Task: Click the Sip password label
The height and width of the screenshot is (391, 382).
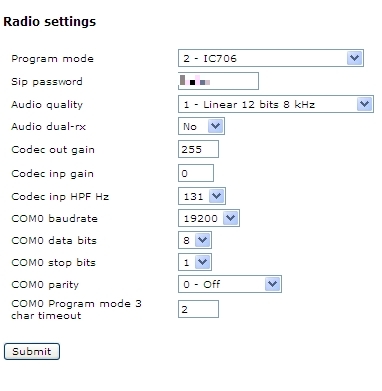Action: coord(47,82)
